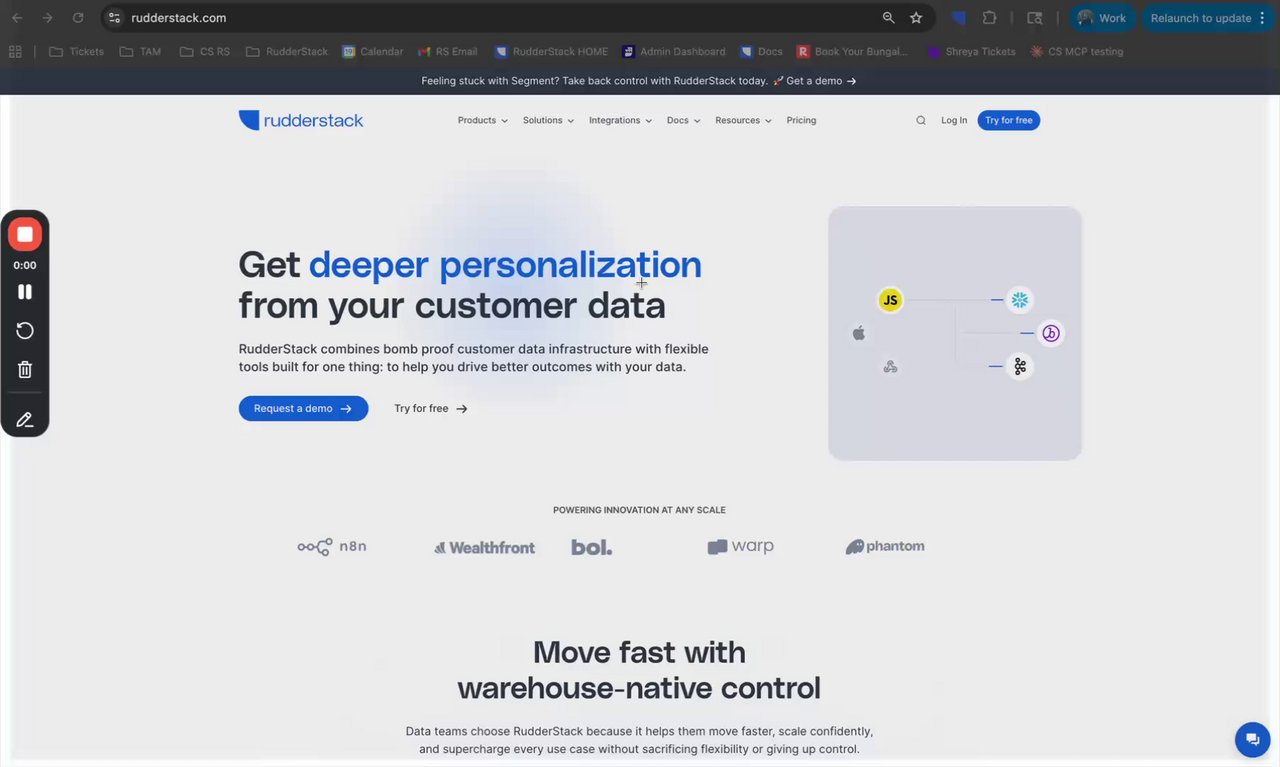Click the n8n logo
This screenshot has height=767, width=1280.
tap(332, 547)
